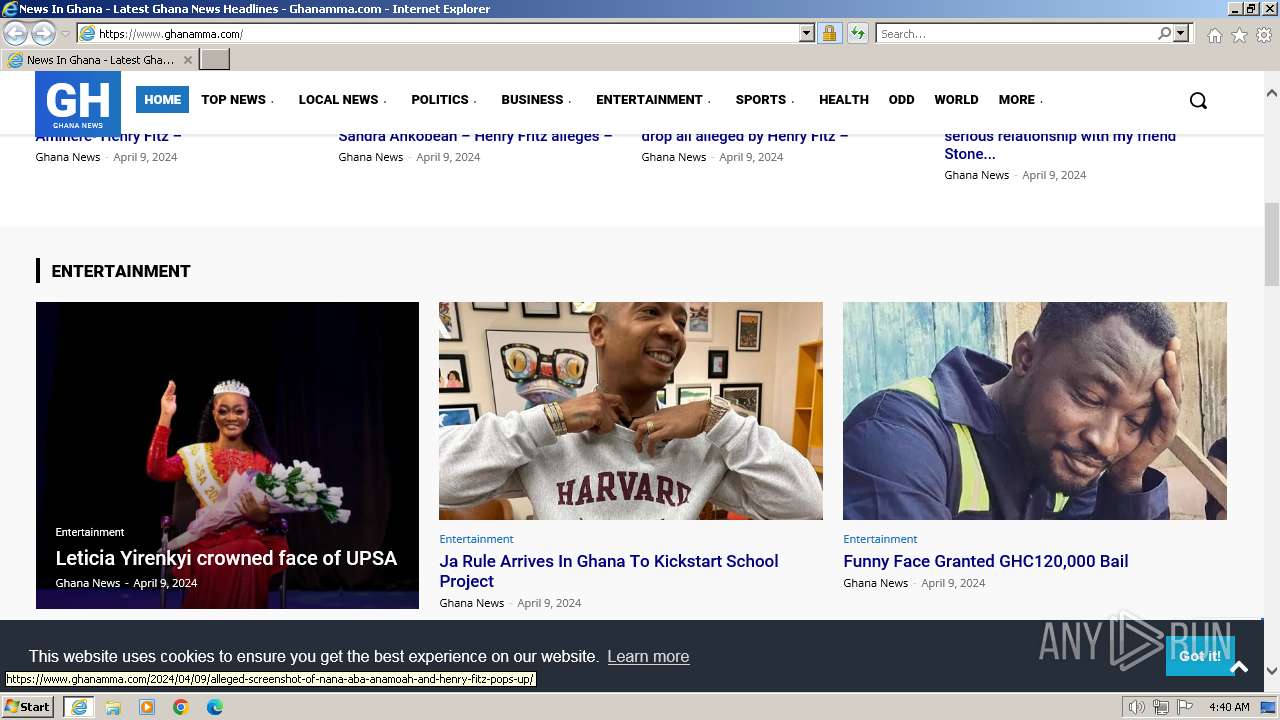
Task: Open the Funny Face photo thumbnail
Action: coord(1035,411)
